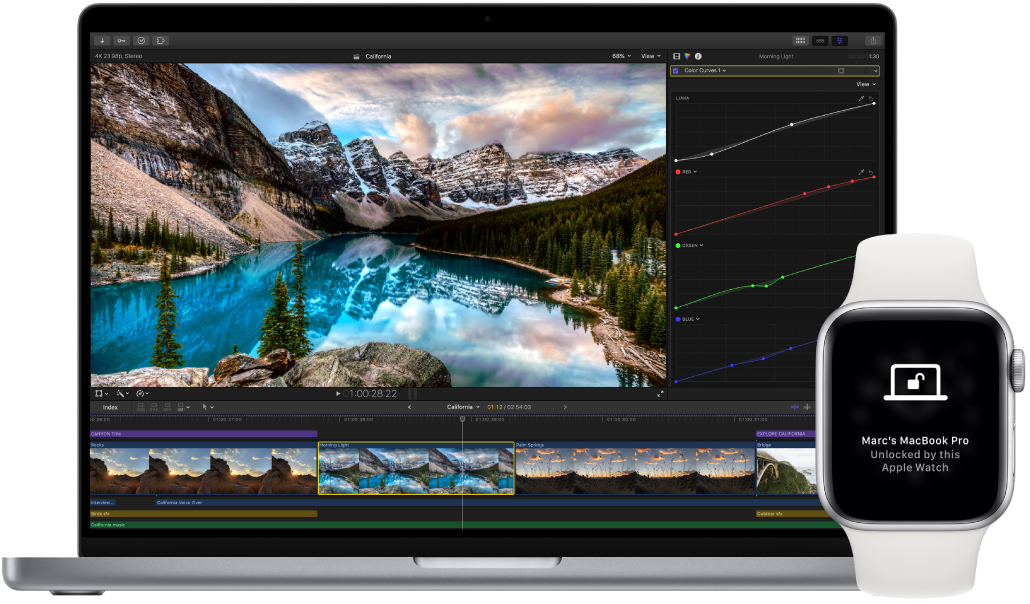Open the Video inspector filmstrip icon
Image resolution: width=1030 pixels, height=604 pixels.
click(x=676, y=56)
